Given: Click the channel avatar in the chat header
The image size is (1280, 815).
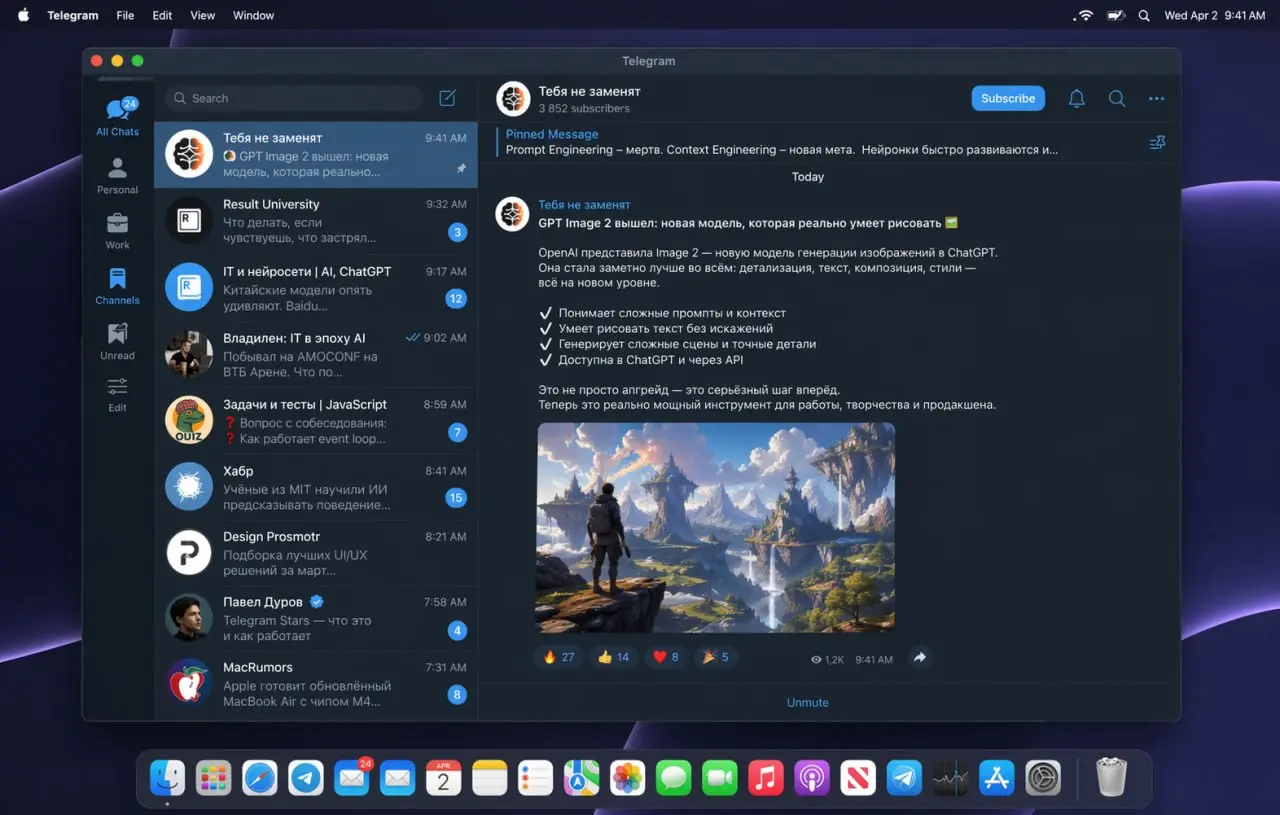Looking at the screenshot, I should [x=513, y=98].
